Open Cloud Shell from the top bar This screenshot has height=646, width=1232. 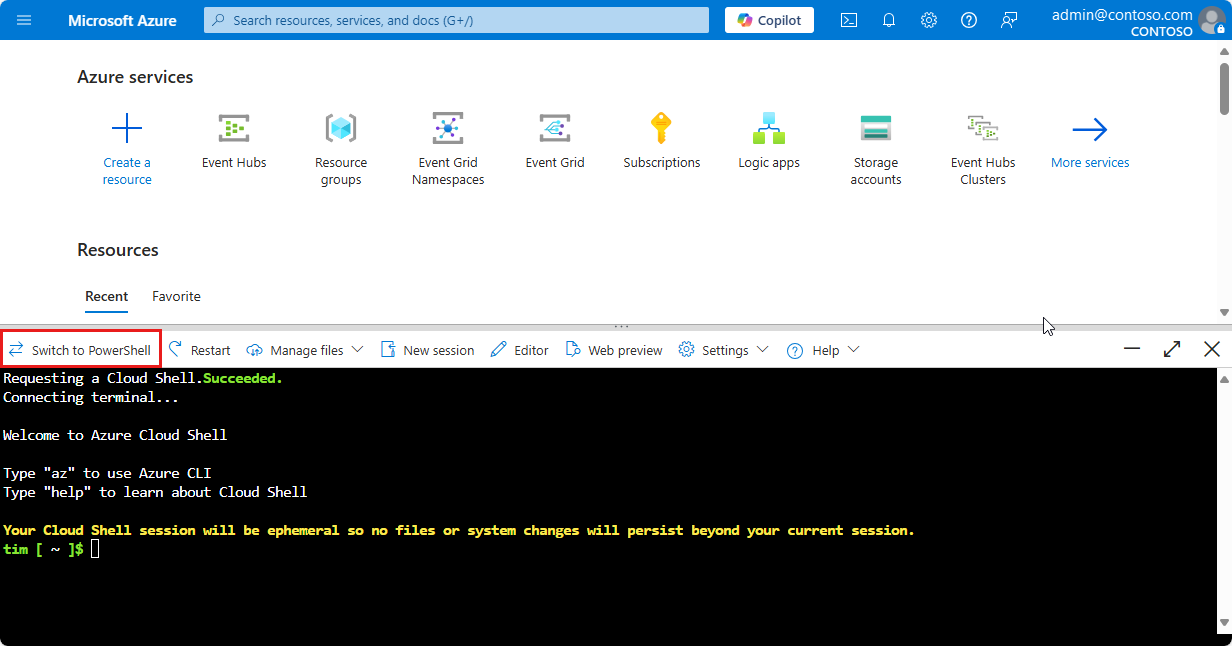pyautogui.click(x=848, y=20)
